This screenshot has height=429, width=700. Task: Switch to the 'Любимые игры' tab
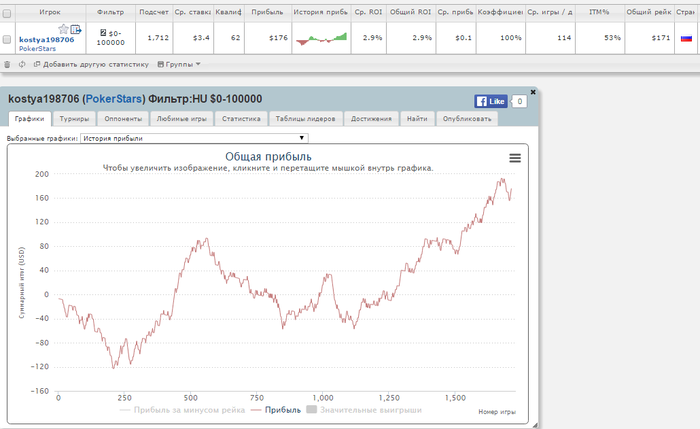point(181,119)
